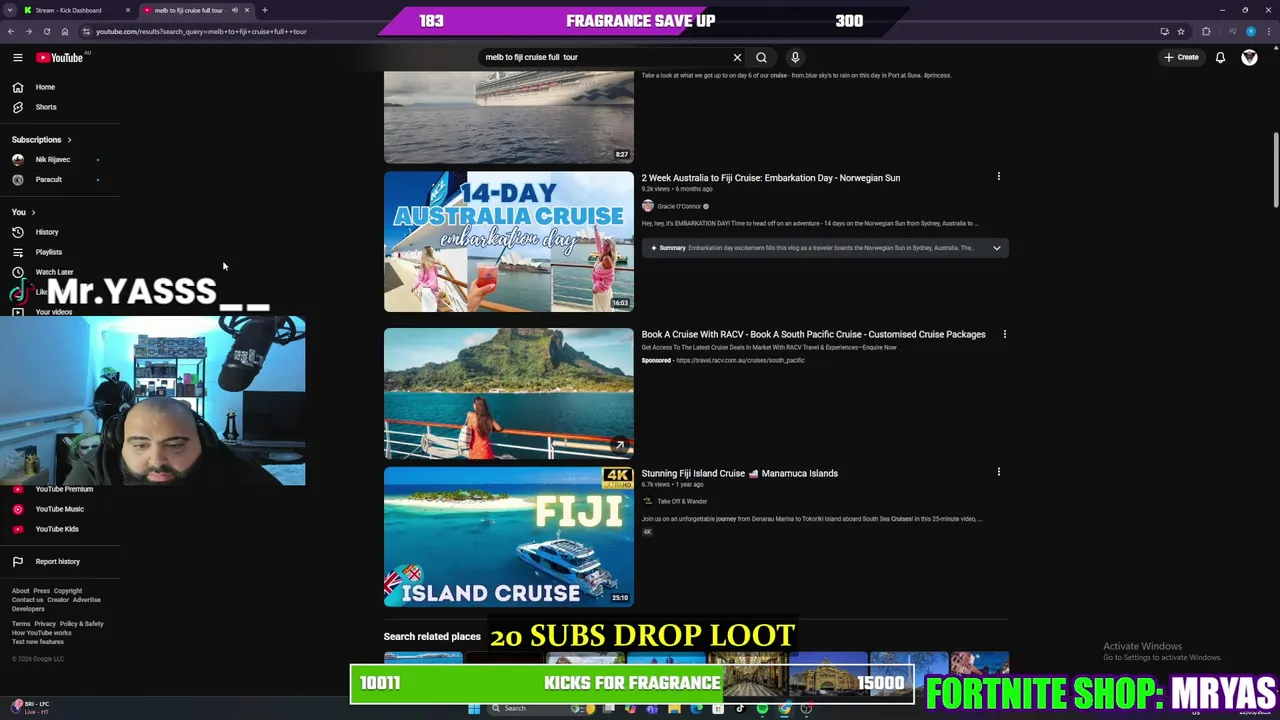Expand Subscriptions section chevron
The image size is (1280, 720).
[x=69, y=140]
